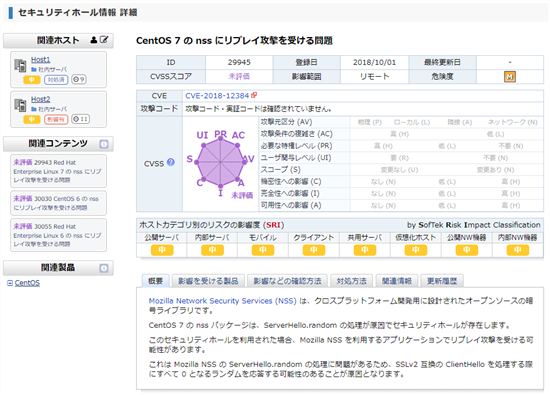The height and width of the screenshot is (395, 550).
Task: Open the Mozilla Network Security Services (NSS) link
Action: [x=223, y=301]
